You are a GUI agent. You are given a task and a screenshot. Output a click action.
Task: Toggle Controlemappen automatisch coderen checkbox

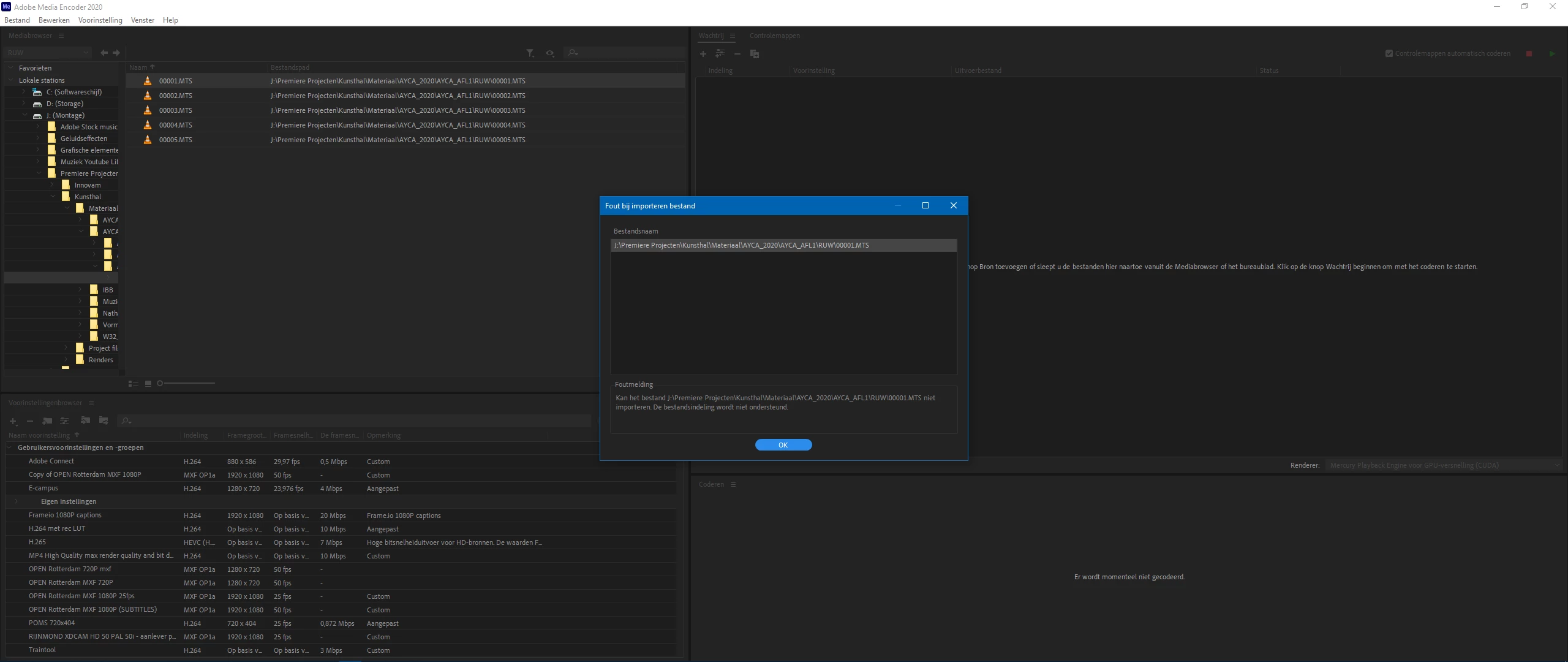point(1389,53)
